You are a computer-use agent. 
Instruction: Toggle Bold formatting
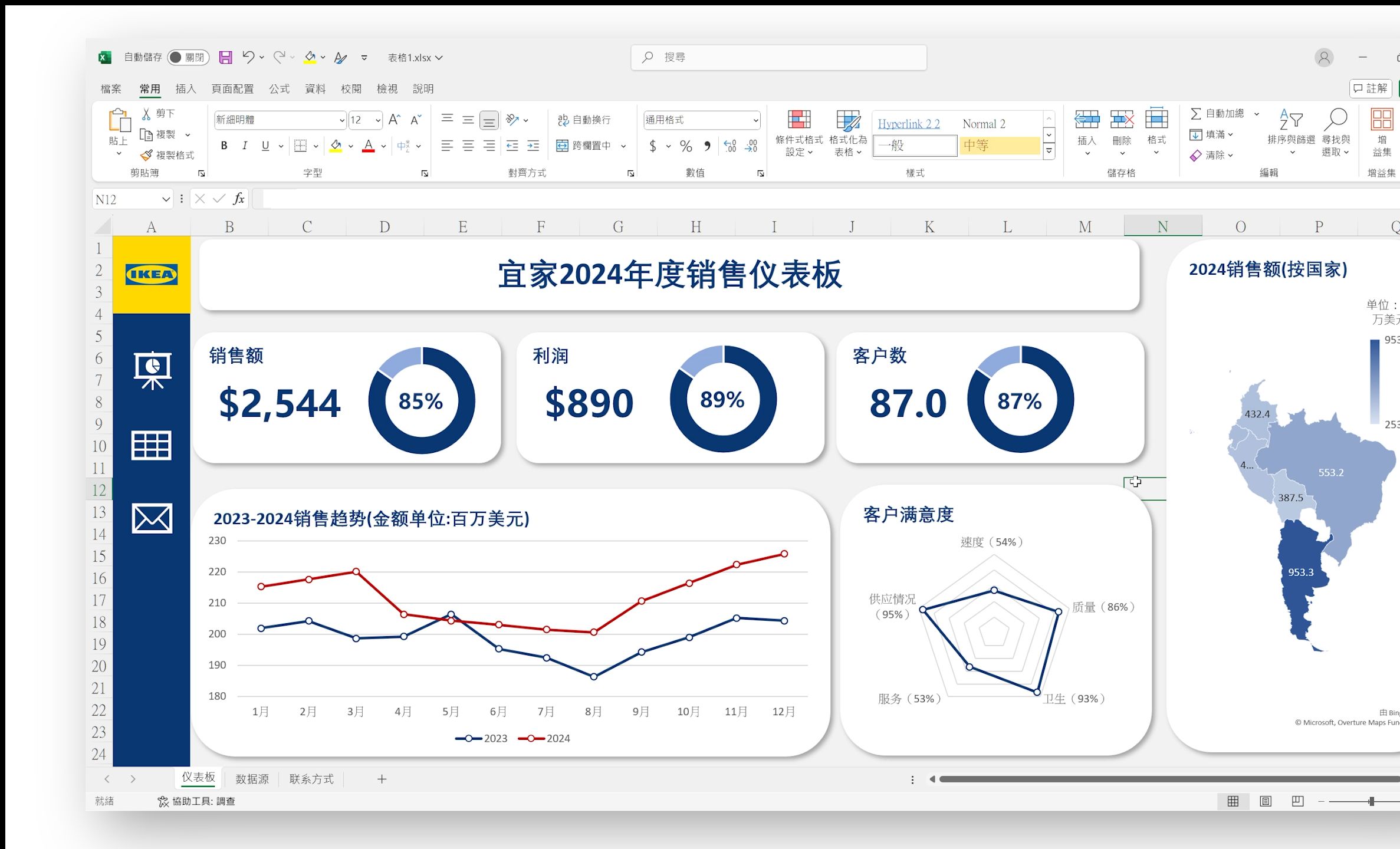[224, 146]
